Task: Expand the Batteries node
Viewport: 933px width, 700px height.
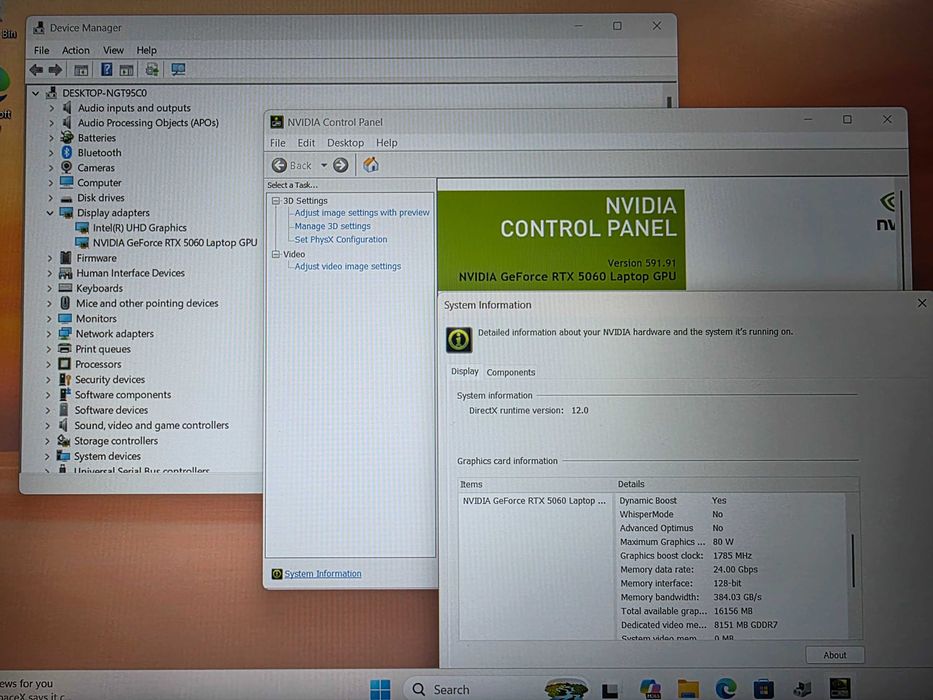Action: pos(51,138)
